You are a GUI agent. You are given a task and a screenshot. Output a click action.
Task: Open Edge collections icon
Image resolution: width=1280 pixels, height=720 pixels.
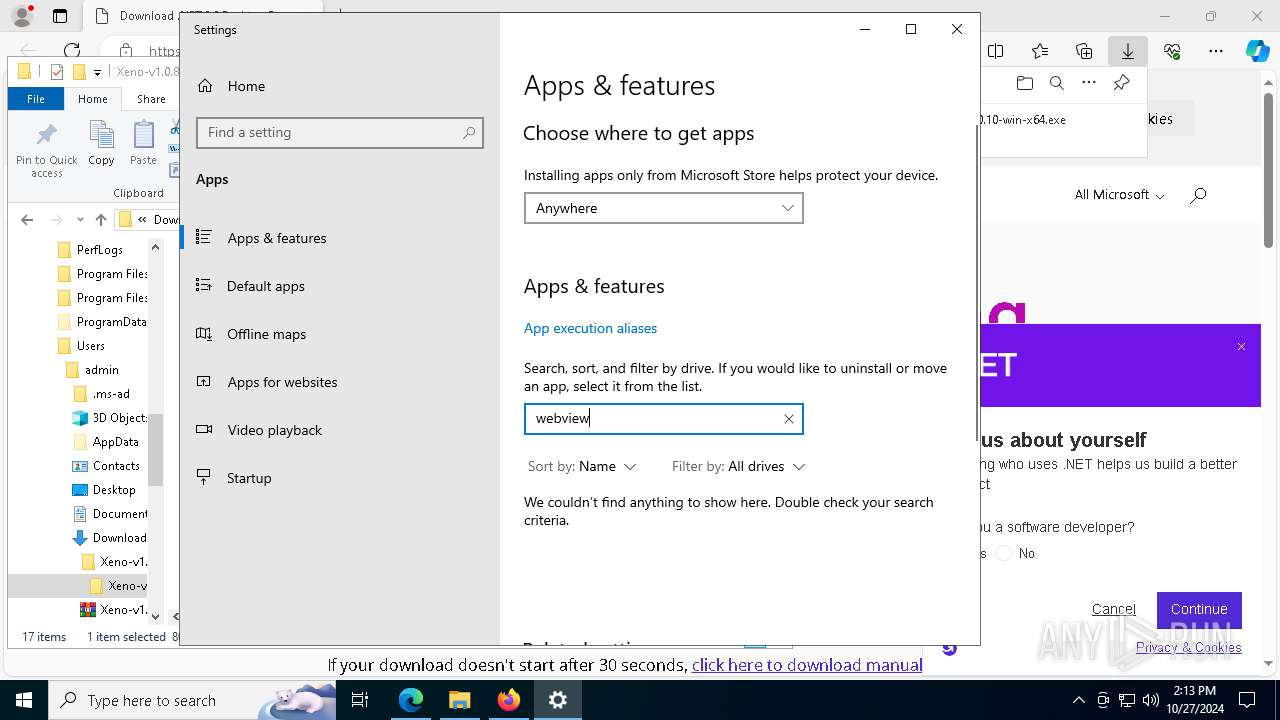[x=1084, y=51]
